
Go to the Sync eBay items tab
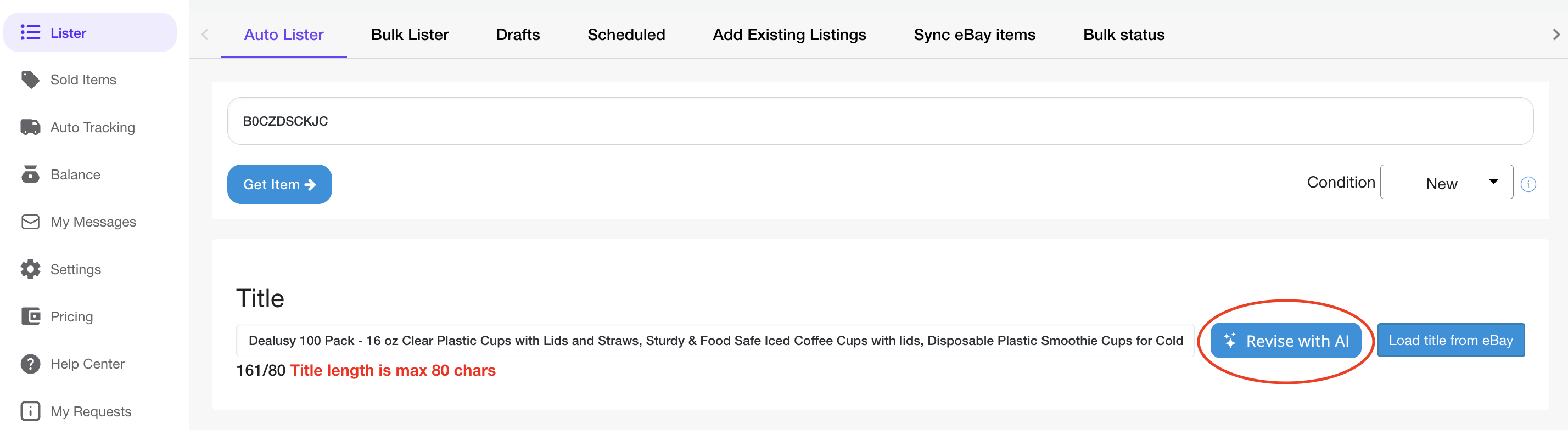click(x=974, y=35)
